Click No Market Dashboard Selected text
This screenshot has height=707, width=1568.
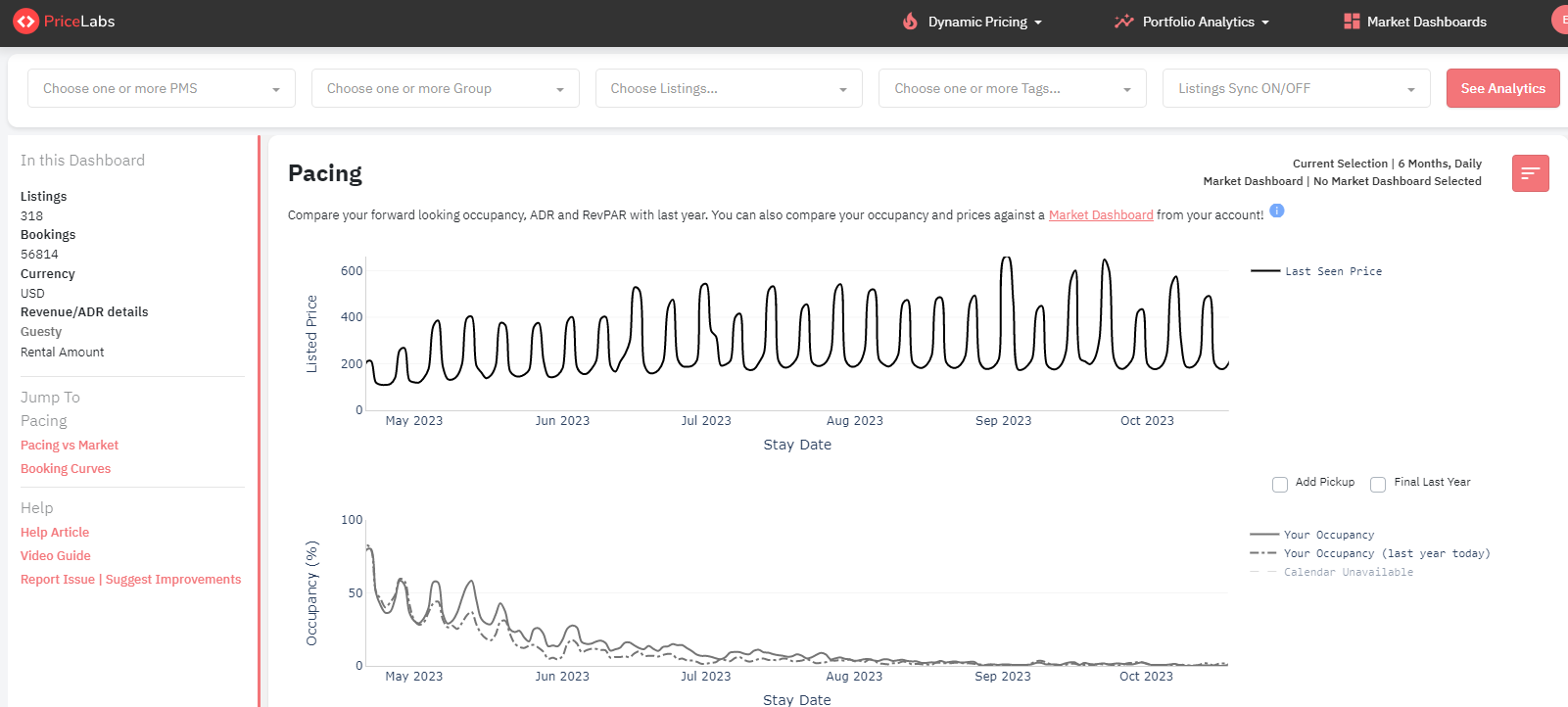click(1398, 181)
